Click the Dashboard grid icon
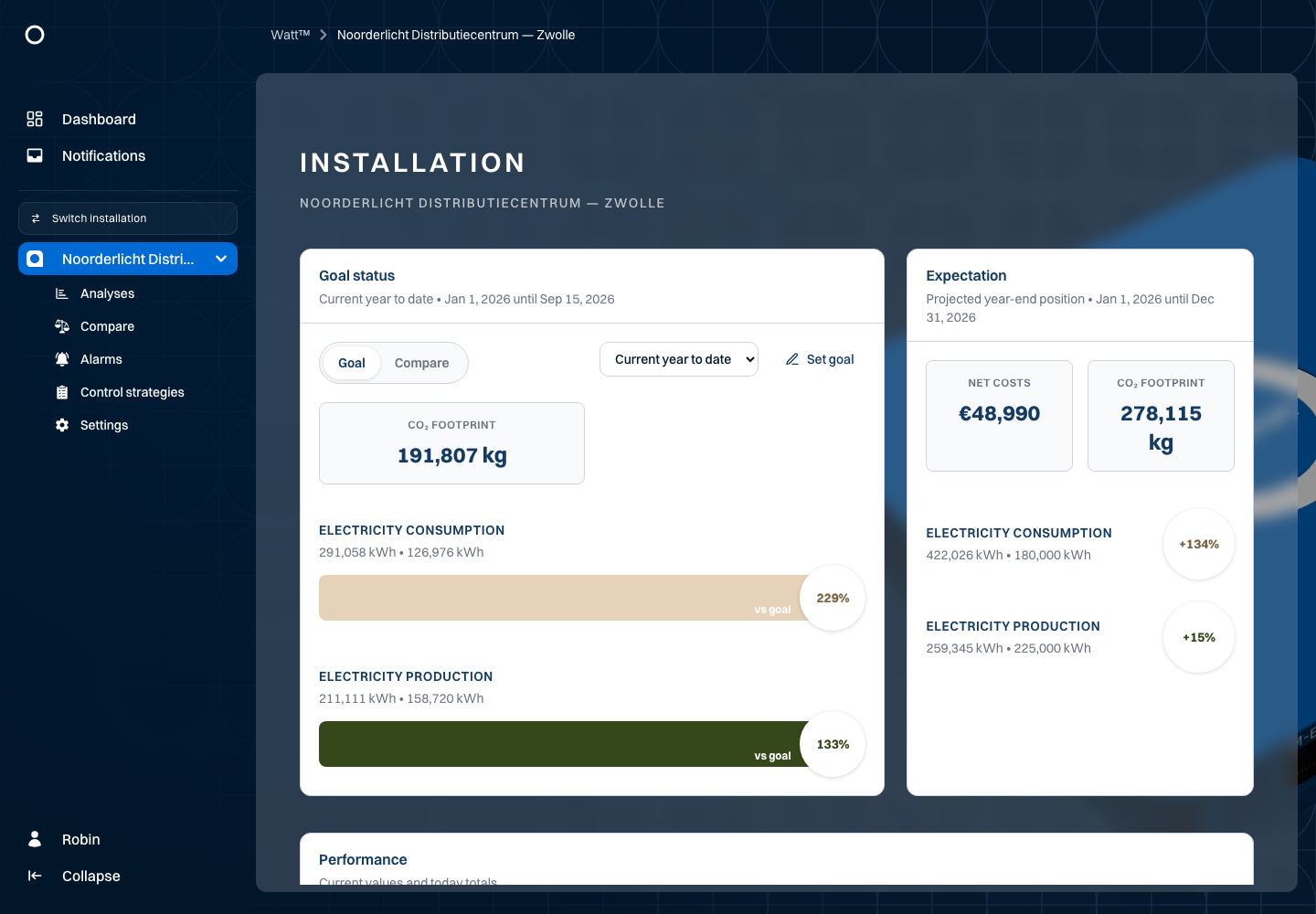This screenshot has height=914, width=1316. coord(35,119)
